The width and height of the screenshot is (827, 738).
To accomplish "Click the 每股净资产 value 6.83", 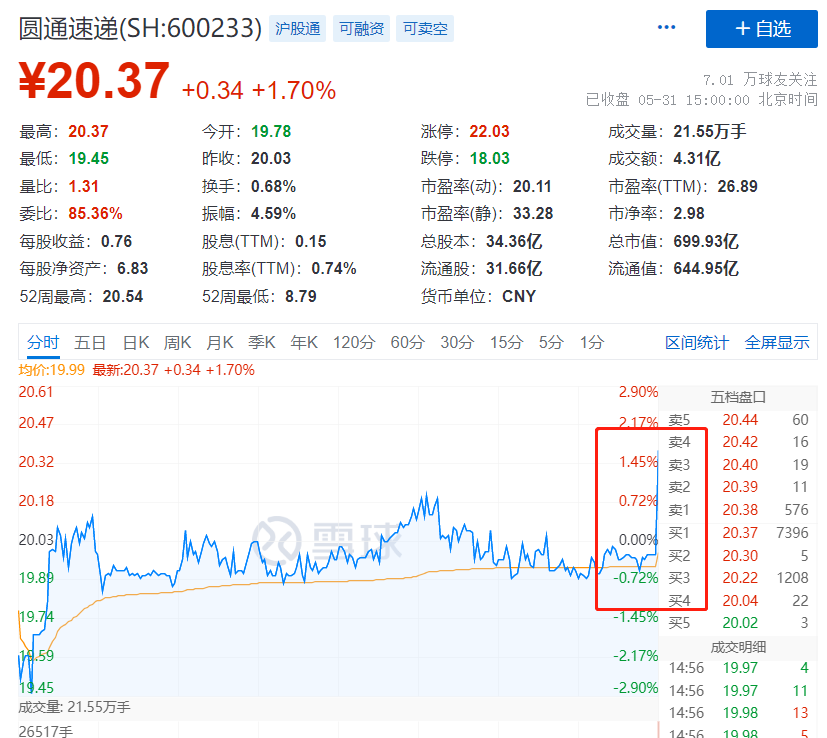I will (x=132, y=269).
